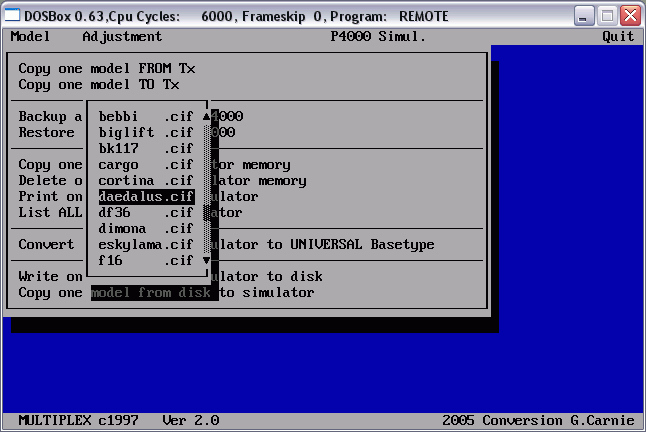Open the Adjustment menu
This screenshot has height=432, width=646.
click(x=122, y=37)
